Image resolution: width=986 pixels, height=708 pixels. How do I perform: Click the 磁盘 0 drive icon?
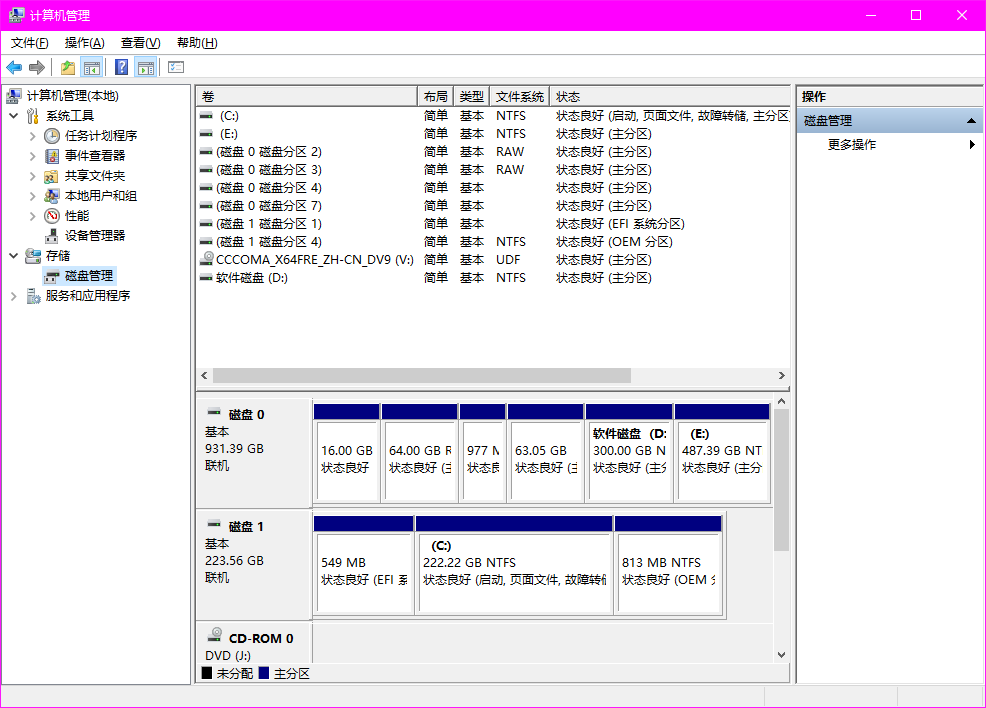click(x=214, y=412)
